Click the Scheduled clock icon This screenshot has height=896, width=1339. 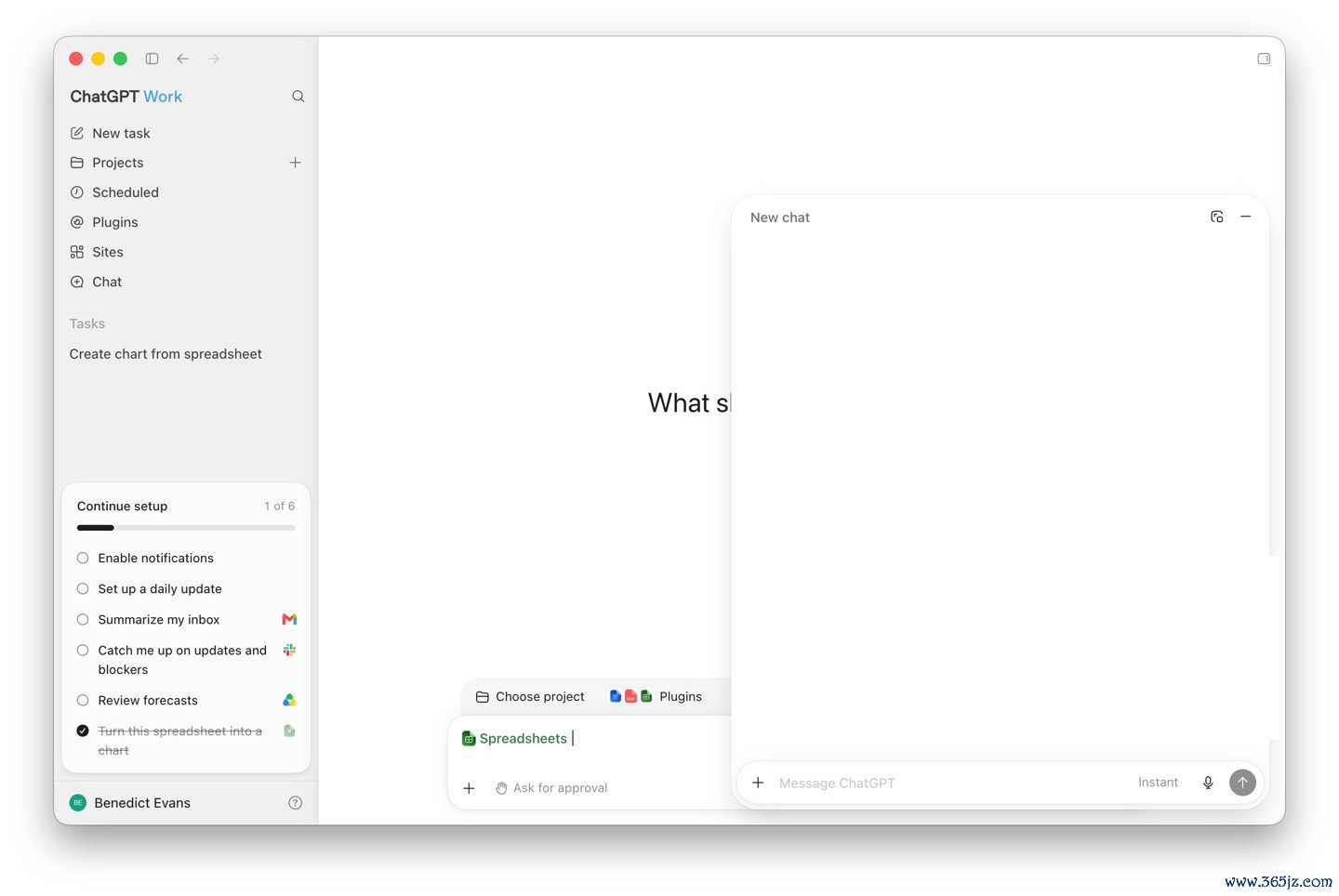tap(77, 192)
